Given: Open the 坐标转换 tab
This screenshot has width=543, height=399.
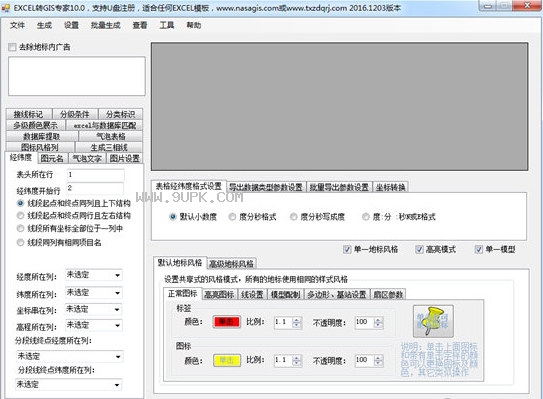Looking at the screenshot, I should pyautogui.click(x=391, y=187).
